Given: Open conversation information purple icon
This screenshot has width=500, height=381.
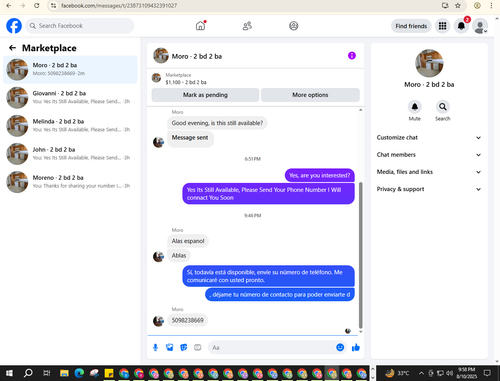Looking at the screenshot, I should click(352, 56).
